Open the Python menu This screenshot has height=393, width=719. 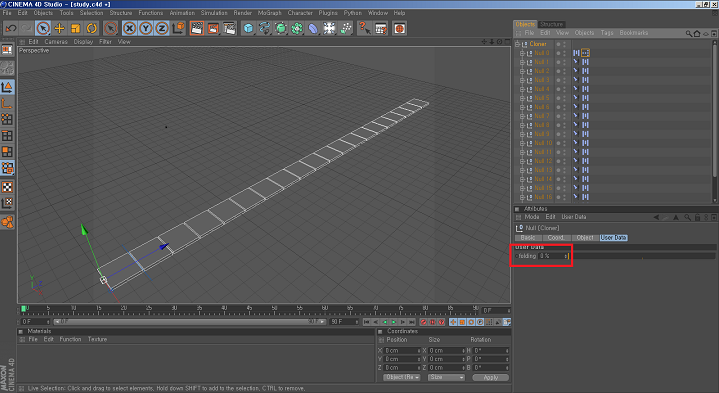click(353, 13)
